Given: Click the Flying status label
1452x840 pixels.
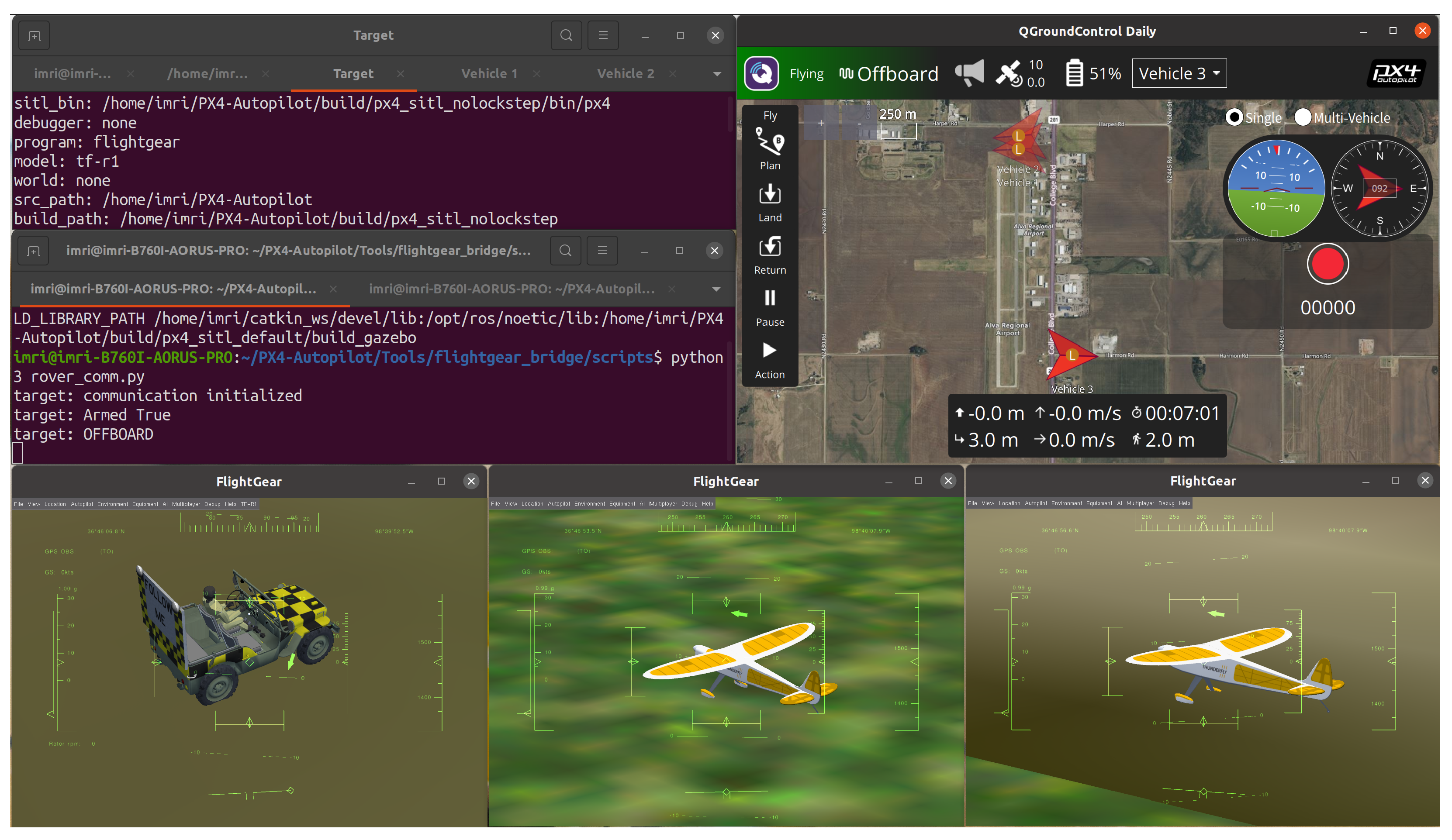Looking at the screenshot, I should tap(806, 74).
